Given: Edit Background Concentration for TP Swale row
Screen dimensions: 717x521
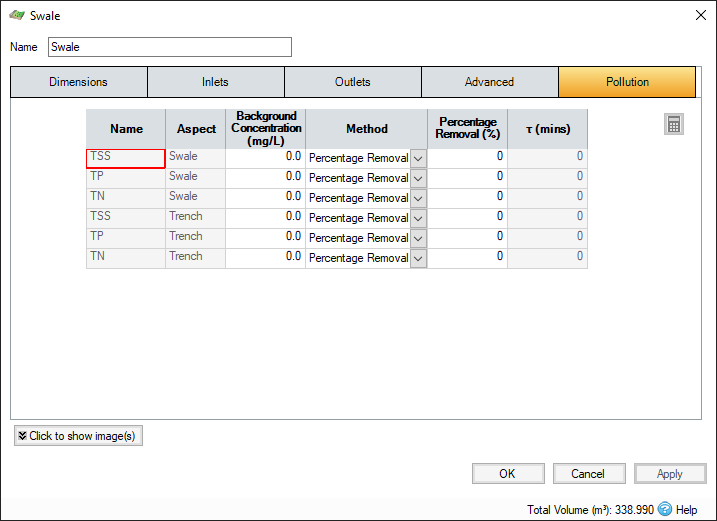Looking at the screenshot, I should point(265,178).
